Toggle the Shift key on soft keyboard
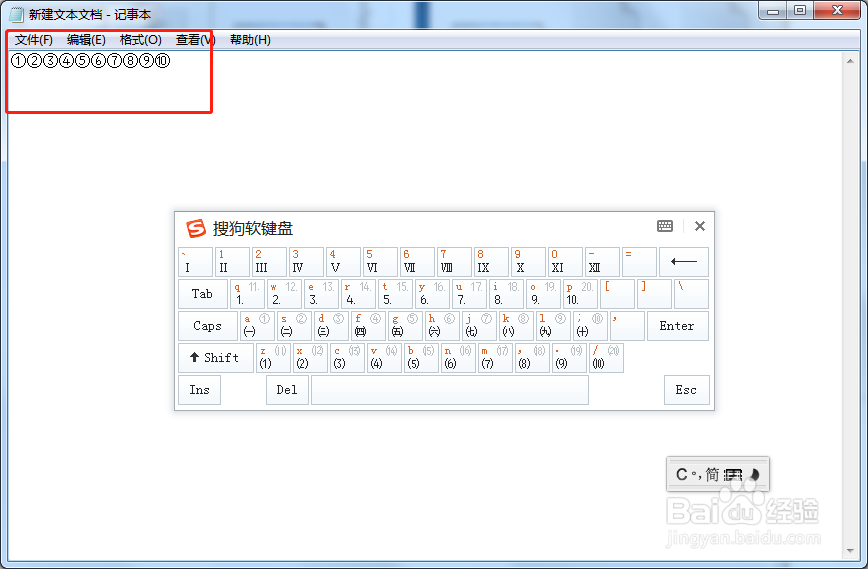The image size is (868, 569). (216, 358)
